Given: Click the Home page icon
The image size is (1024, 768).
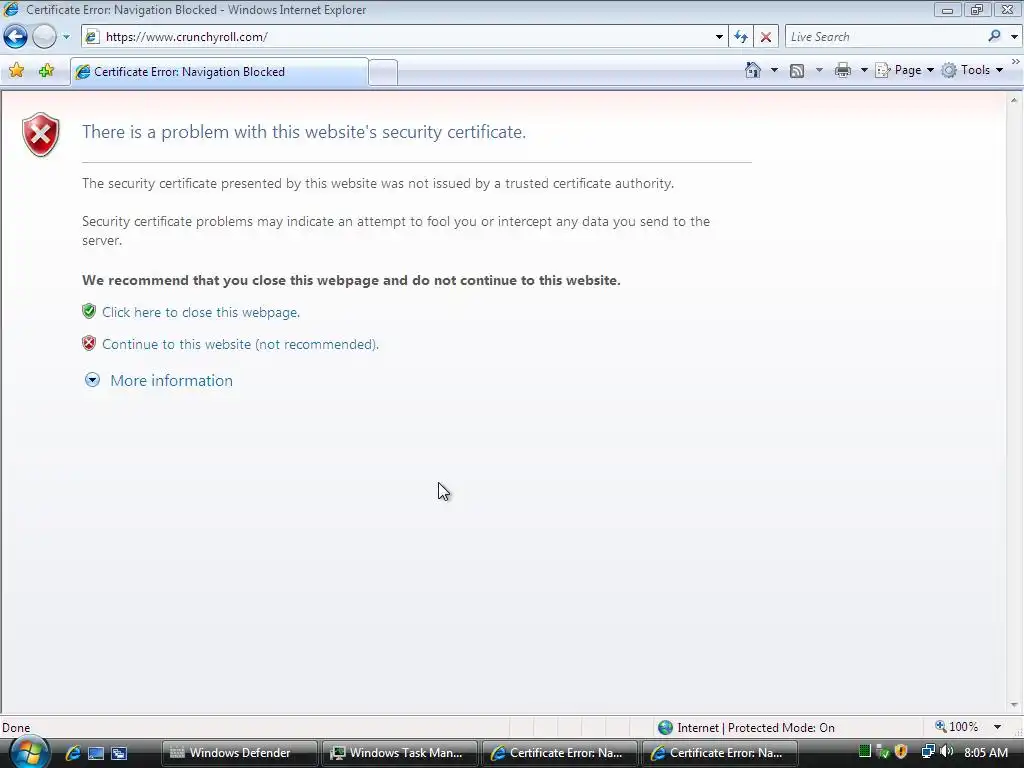Looking at the screenshot, I should [x=753, y=70].
